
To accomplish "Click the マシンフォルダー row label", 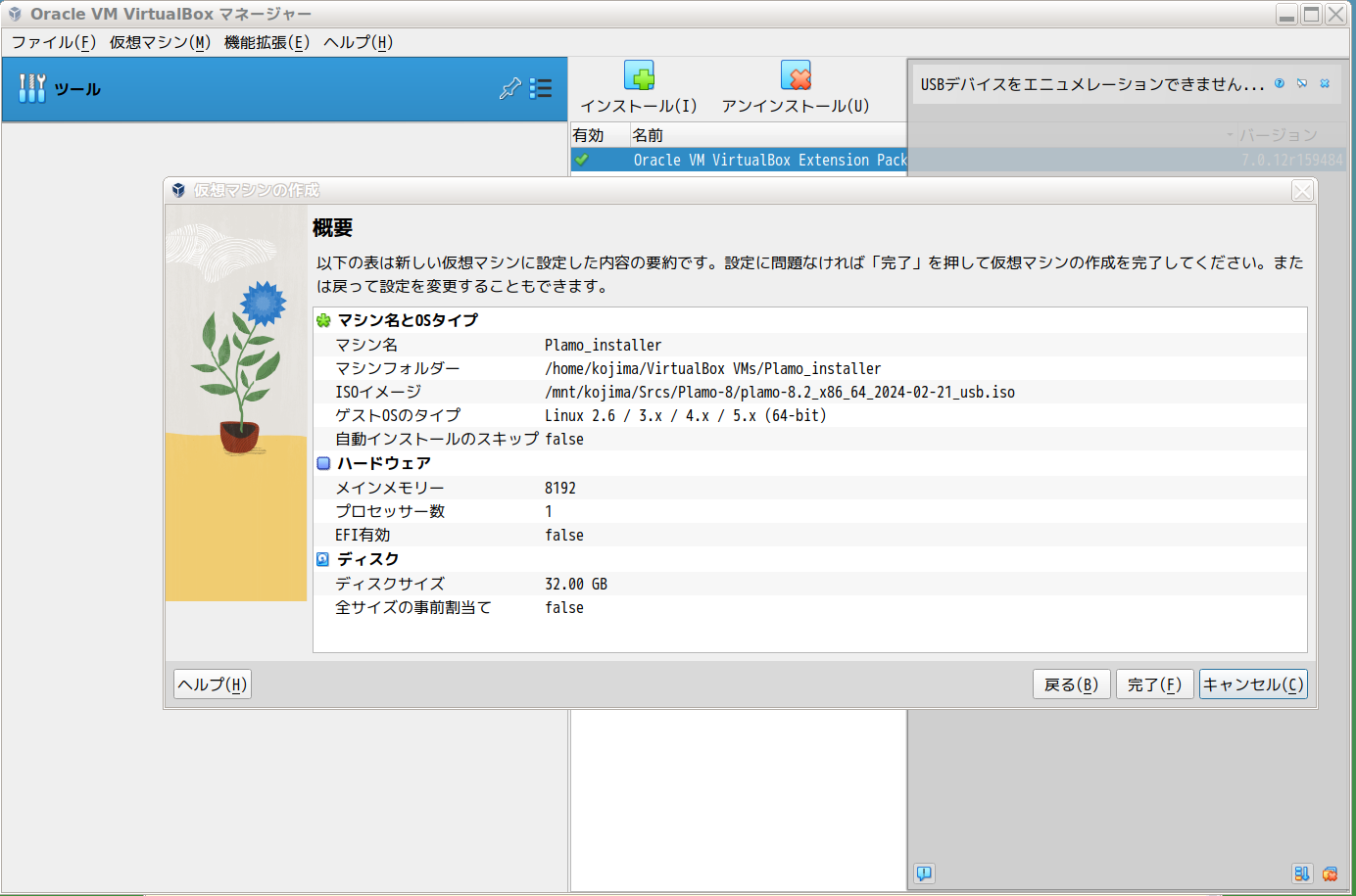I will coord(398,368).
